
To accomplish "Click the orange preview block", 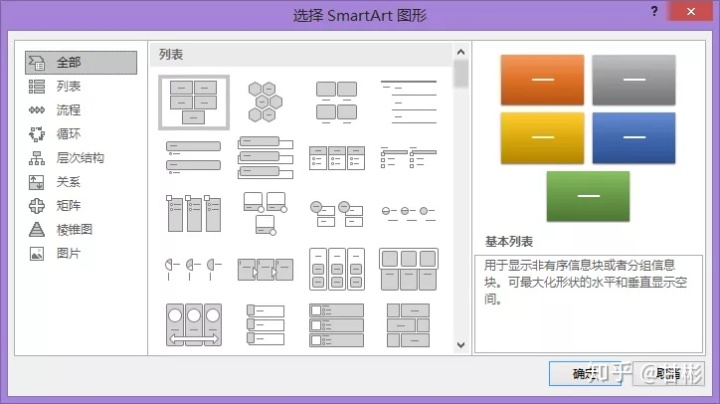I will pyautogui.click(x=542, y=80).
